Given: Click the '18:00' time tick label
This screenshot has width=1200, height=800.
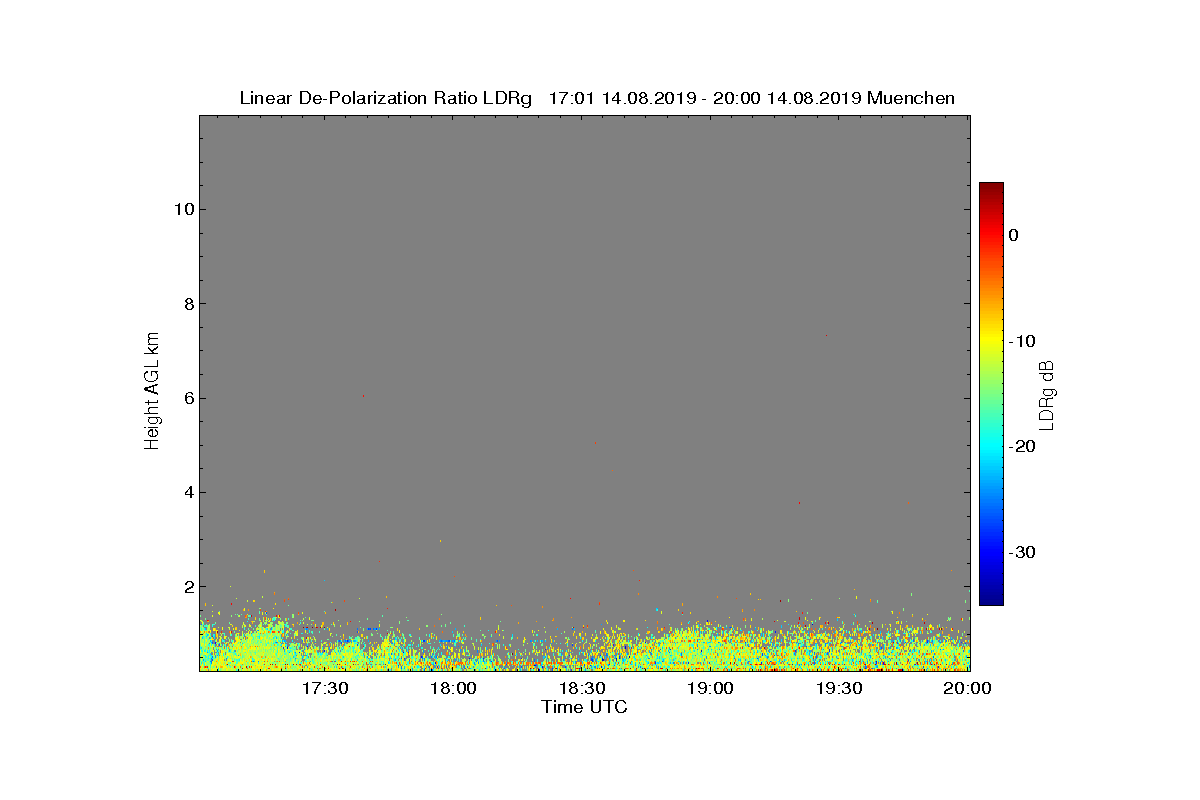Looking at the screenshot, I should [454, 688].
